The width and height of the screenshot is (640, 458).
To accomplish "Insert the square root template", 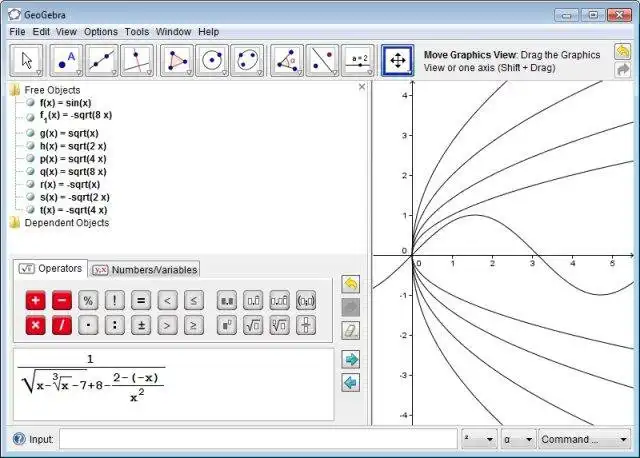I will [253, 325].
